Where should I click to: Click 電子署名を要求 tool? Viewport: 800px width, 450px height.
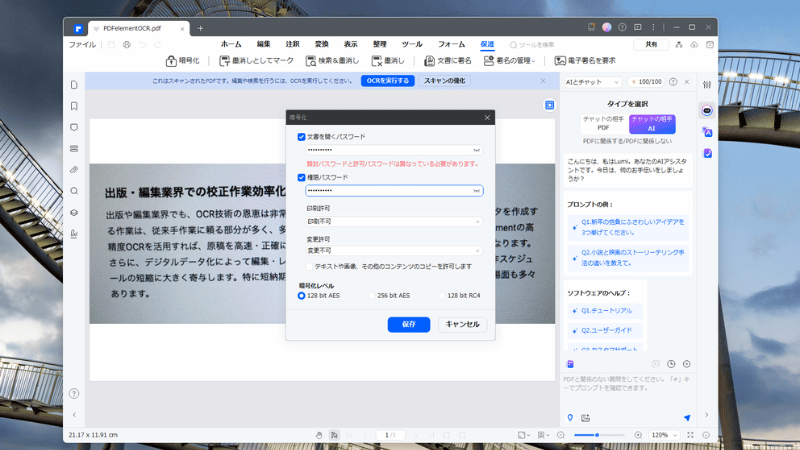pos(585,61)
